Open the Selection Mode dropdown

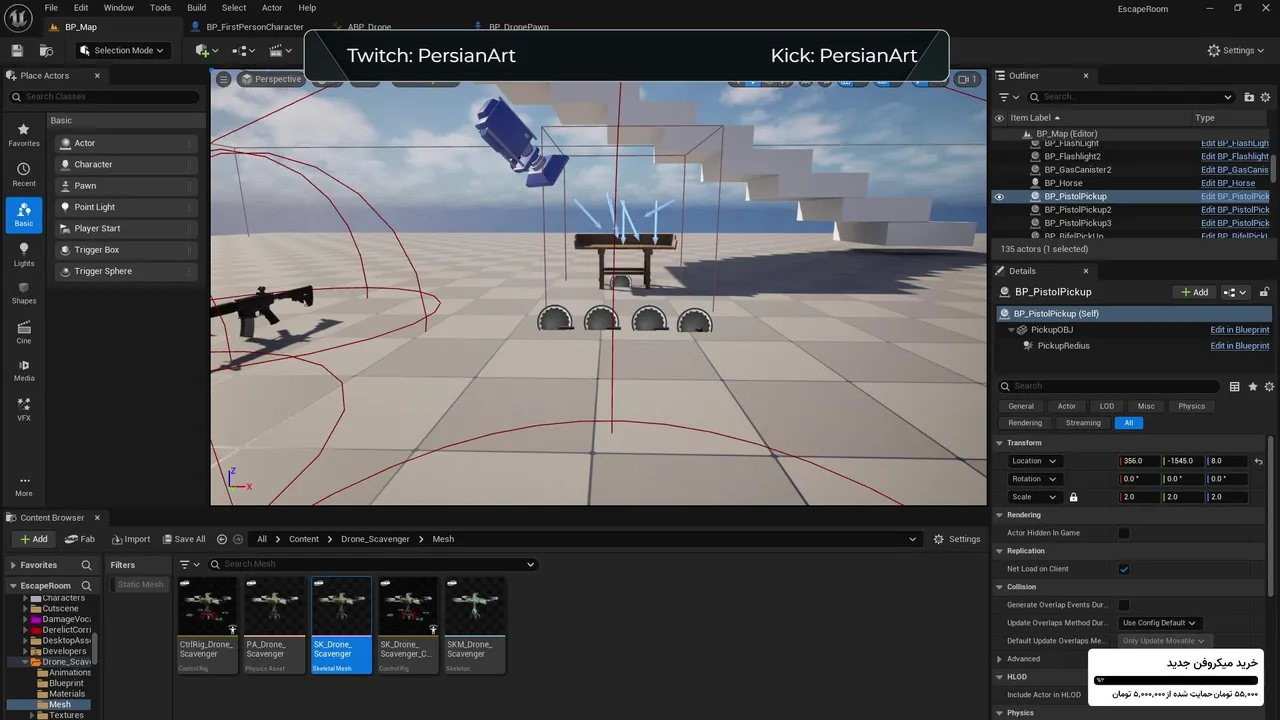click(x=122, y=50)
